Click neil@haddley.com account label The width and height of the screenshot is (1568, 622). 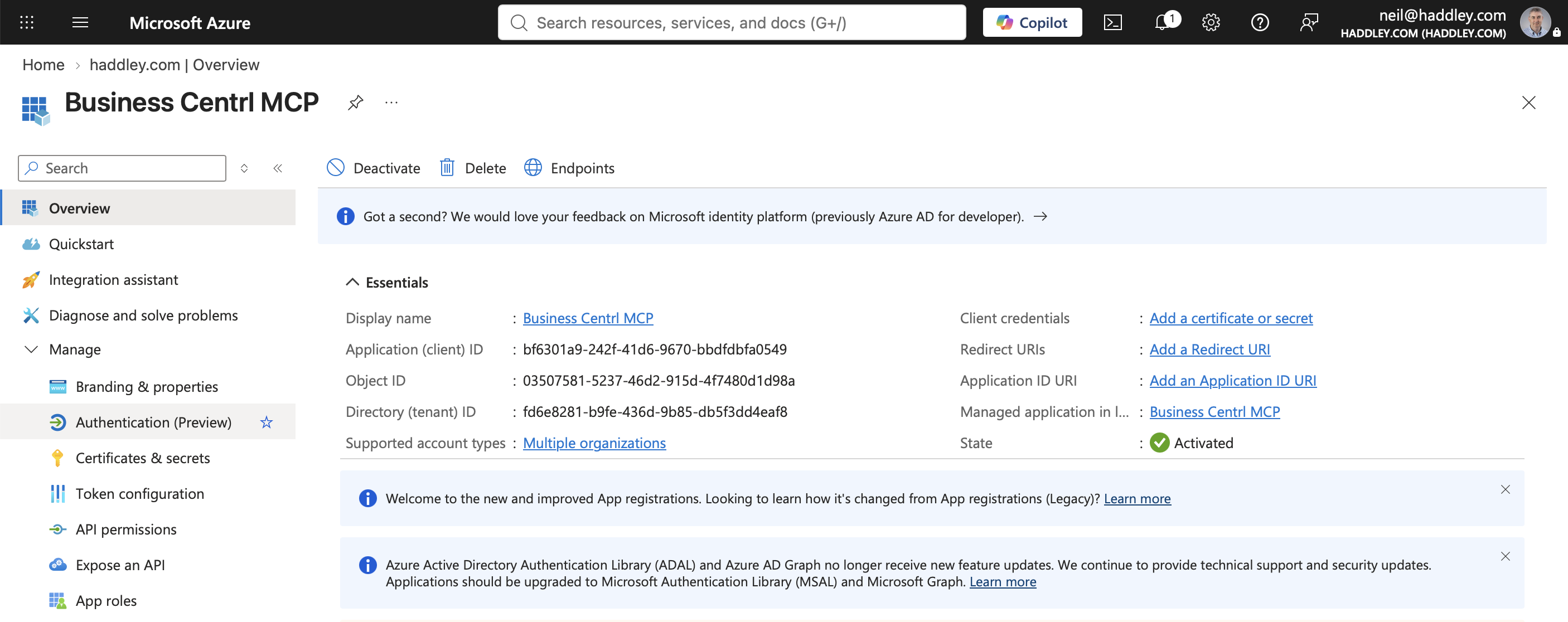tap(1442, 14)
